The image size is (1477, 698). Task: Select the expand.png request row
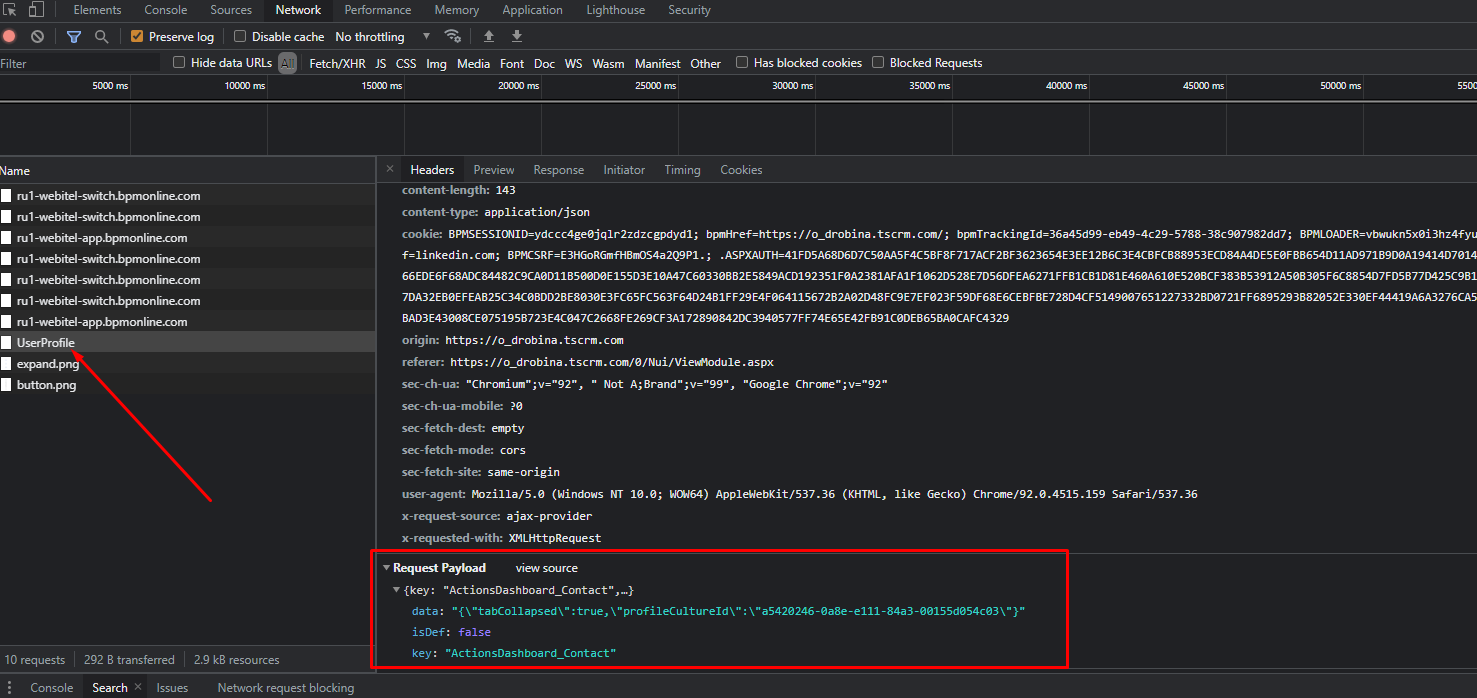pos(188,364)
